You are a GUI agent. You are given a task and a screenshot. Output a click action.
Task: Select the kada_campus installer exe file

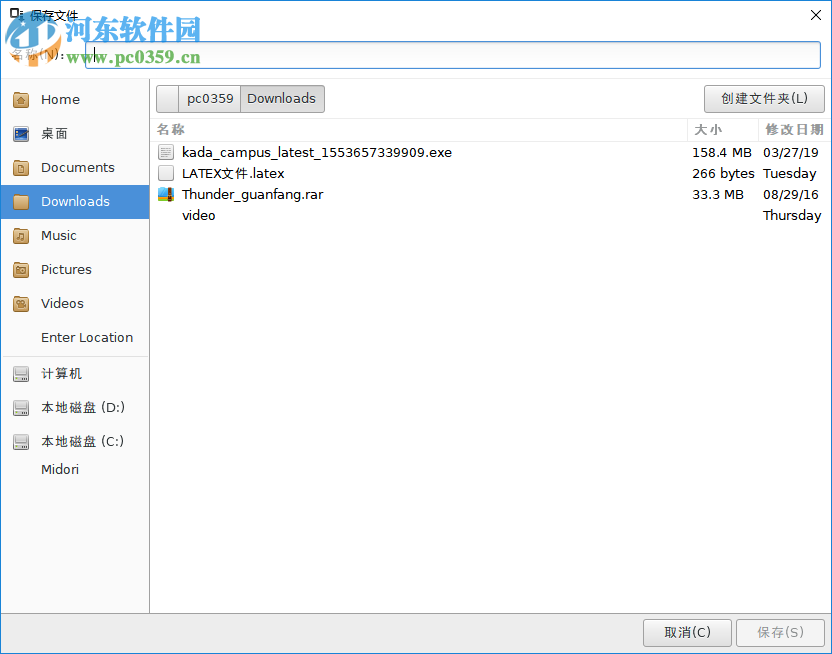(x=315, y=152)
